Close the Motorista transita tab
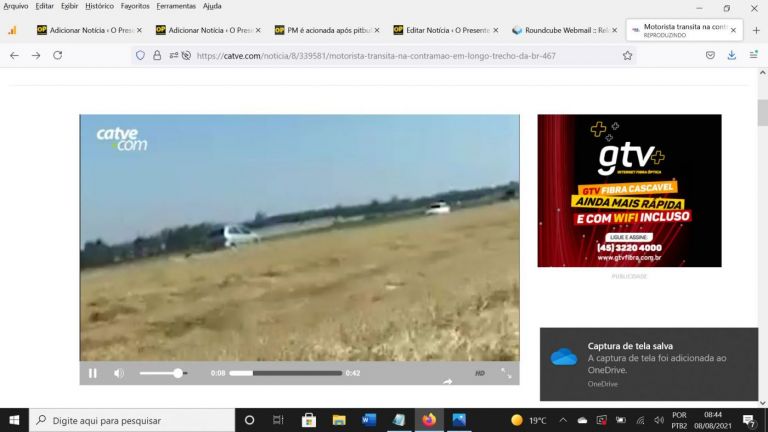The image size is (768, 432). click(733, 30)
